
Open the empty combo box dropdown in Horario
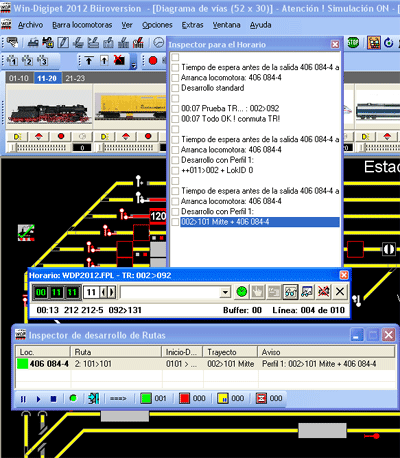point(225,293)
